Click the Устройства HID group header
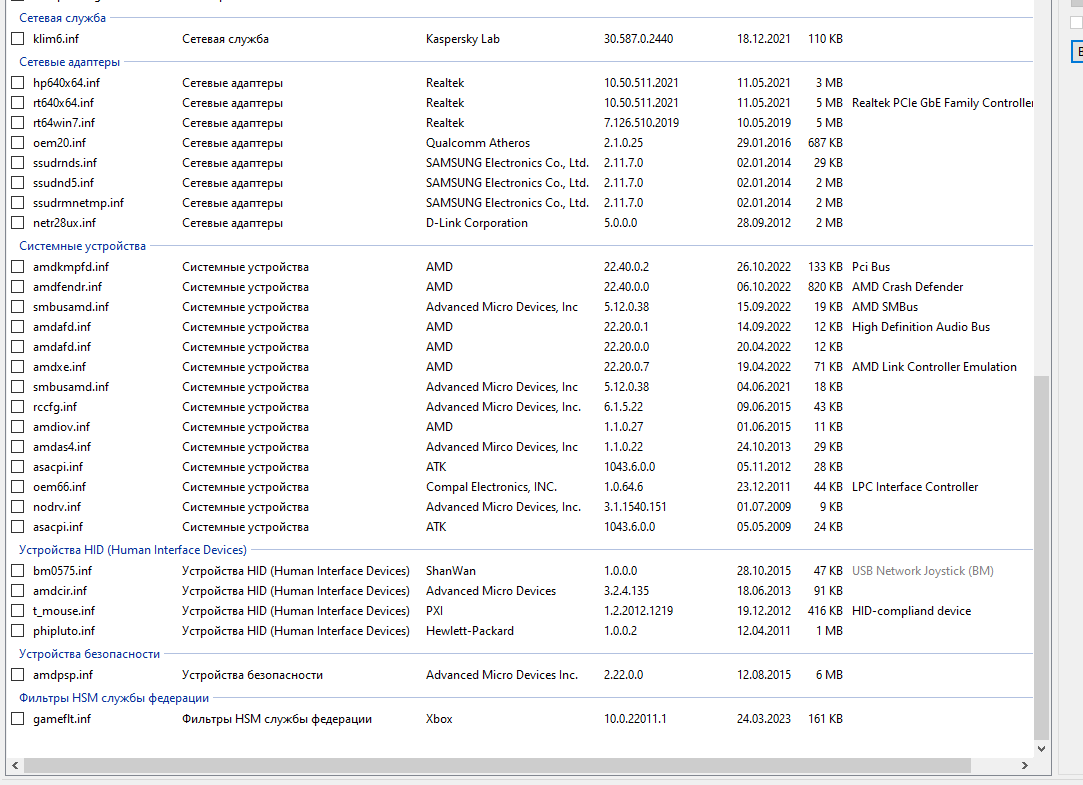The image size is (1083, 785). (x=133, y=550)
